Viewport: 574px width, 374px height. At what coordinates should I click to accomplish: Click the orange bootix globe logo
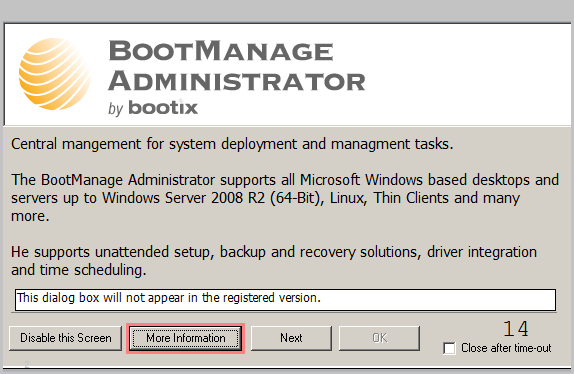click(55, 74)
